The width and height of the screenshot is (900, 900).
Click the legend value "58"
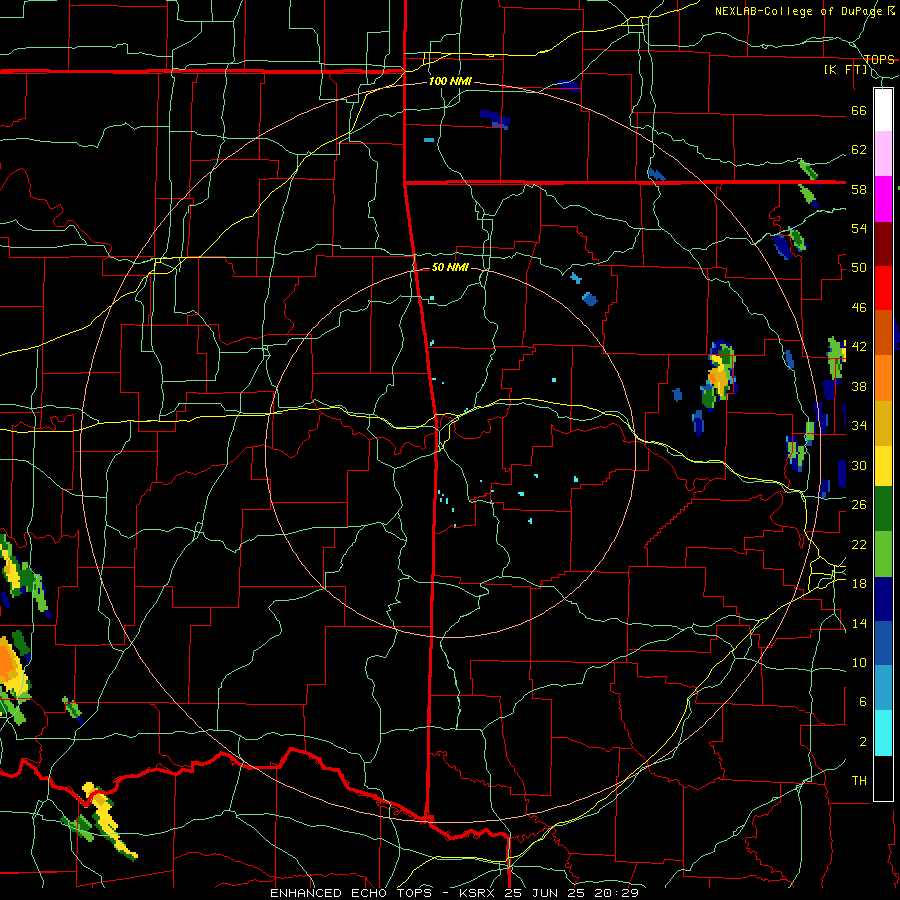coord(859,189)
